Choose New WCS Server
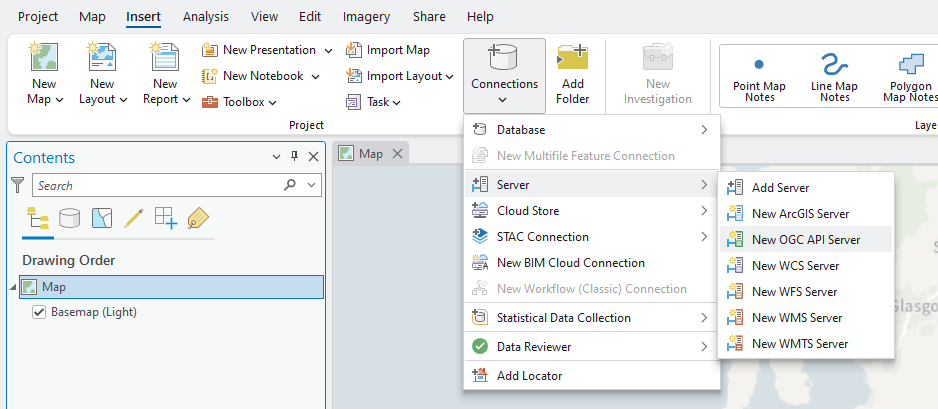The height and width of the screenshot is (409, 938). point(806,265)
